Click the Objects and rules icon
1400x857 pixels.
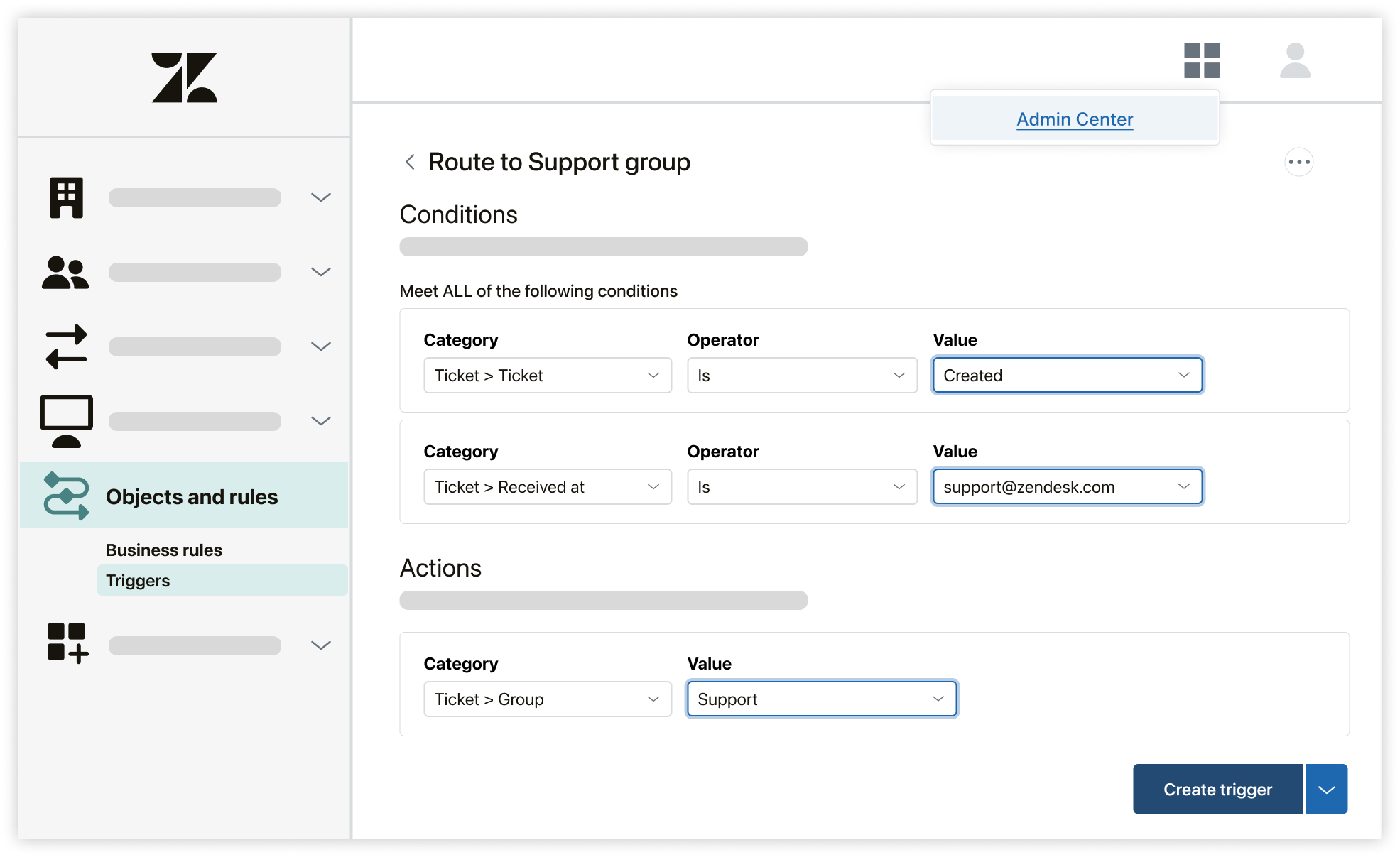[65, 495]
